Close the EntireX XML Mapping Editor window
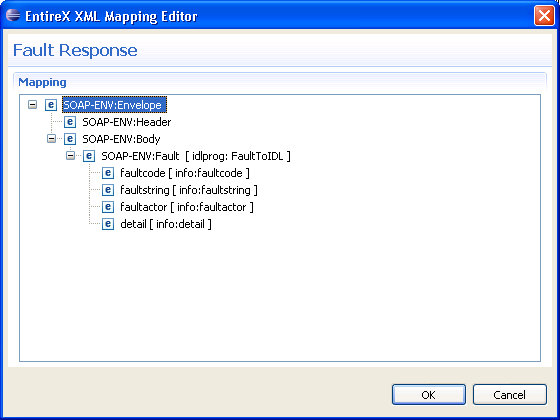The width and height of the screenshot is (560, 420). coord(544,16)
